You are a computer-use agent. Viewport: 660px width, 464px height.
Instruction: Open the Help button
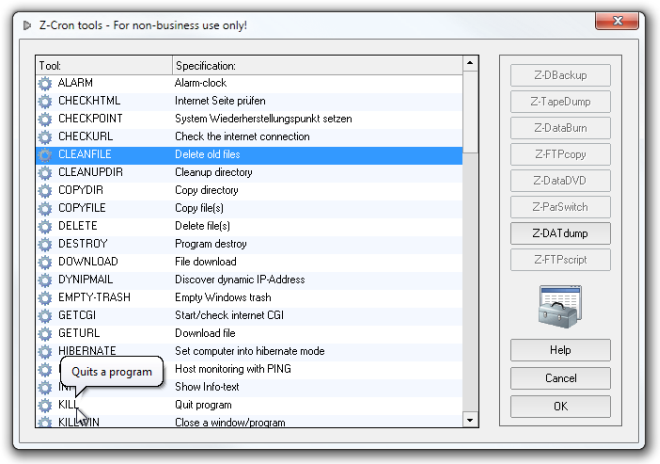[560, 350]
